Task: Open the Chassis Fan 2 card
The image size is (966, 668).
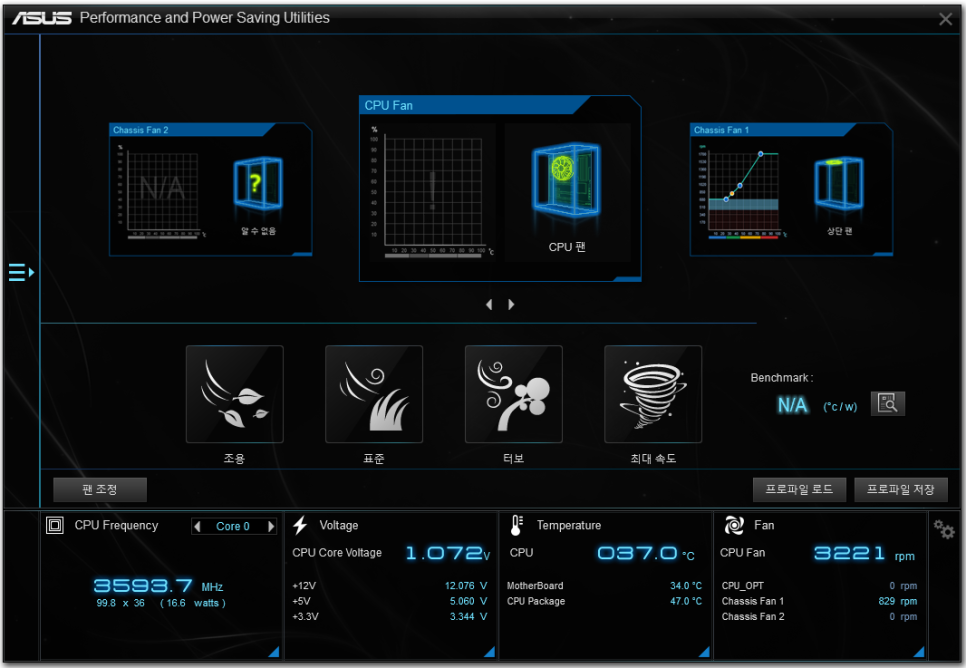Action: pos(211,189)
